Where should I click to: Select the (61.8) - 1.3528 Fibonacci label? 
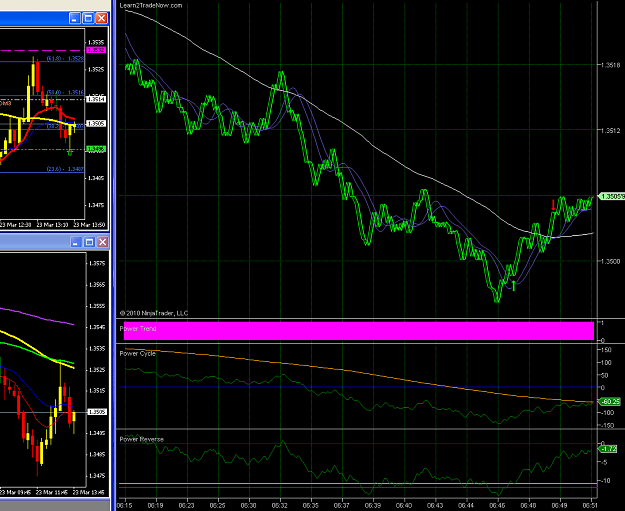65,59
